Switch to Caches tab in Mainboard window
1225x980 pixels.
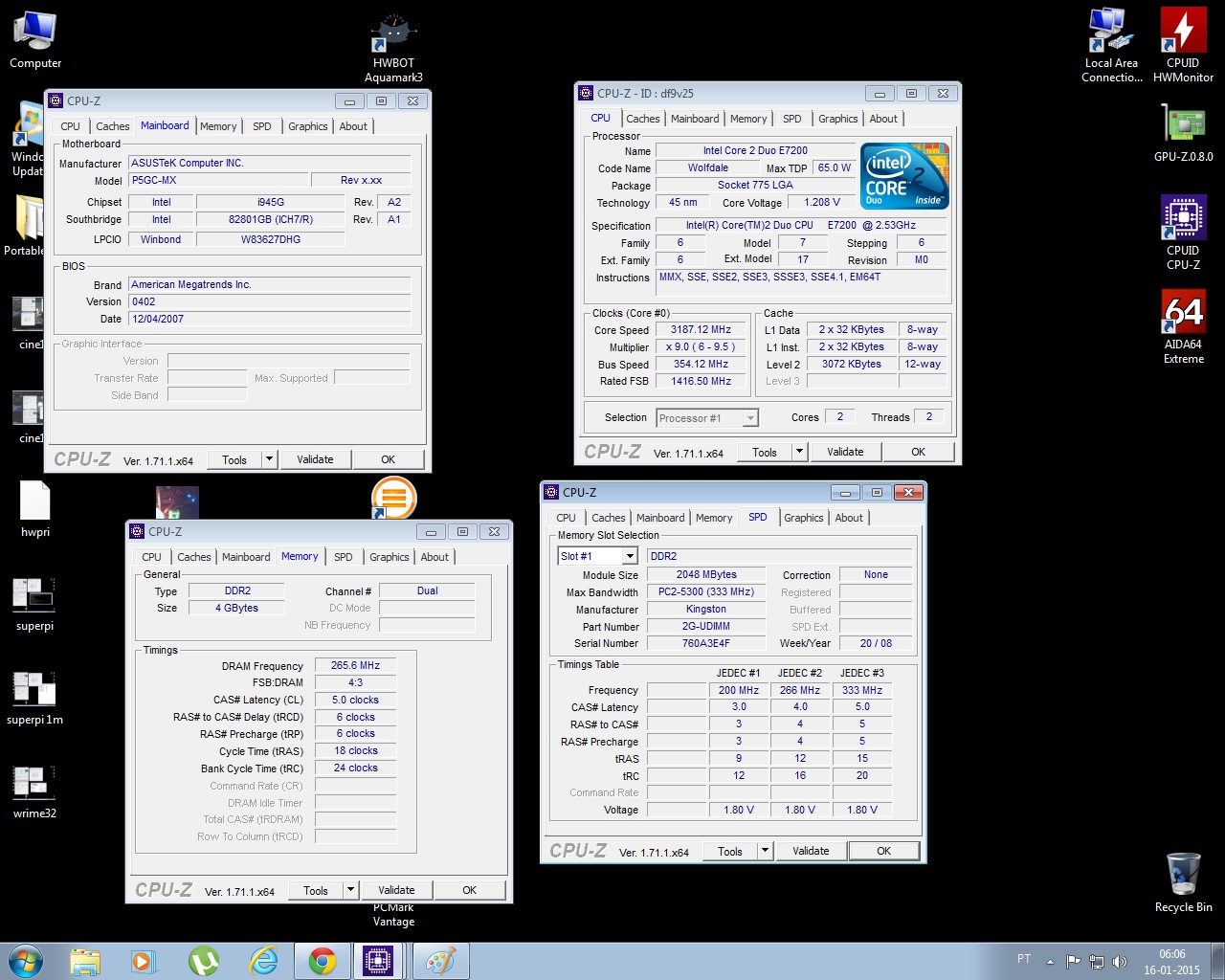point(112,126)
